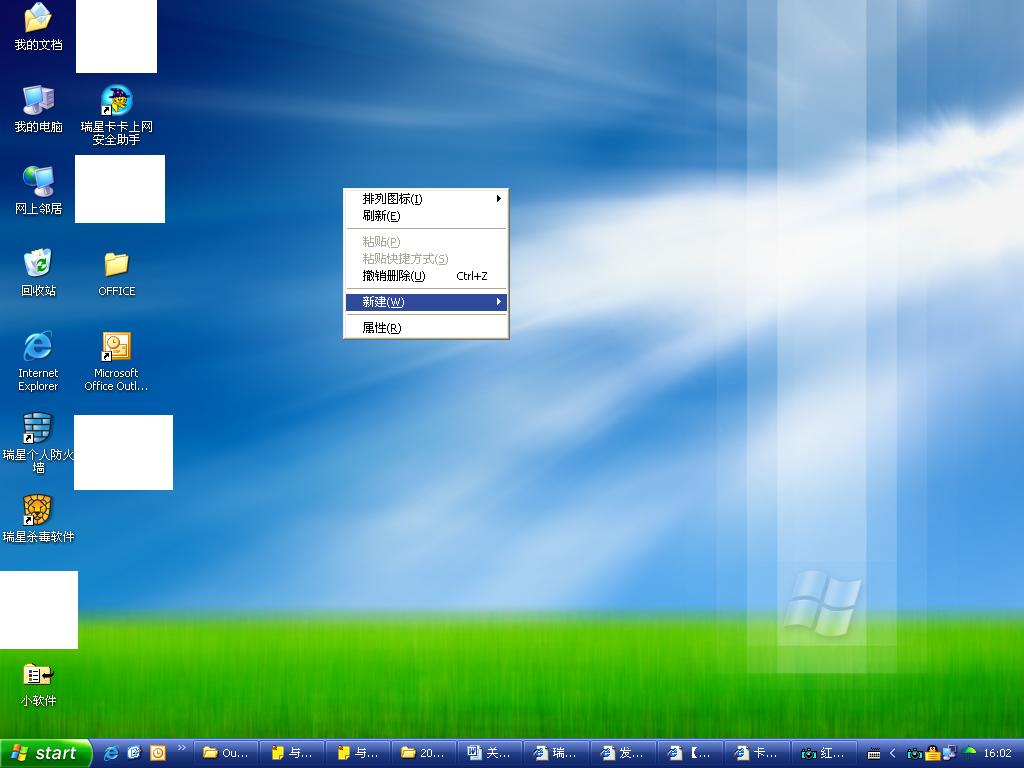Click the 16:02 taskbar clock

pos(997,754)
